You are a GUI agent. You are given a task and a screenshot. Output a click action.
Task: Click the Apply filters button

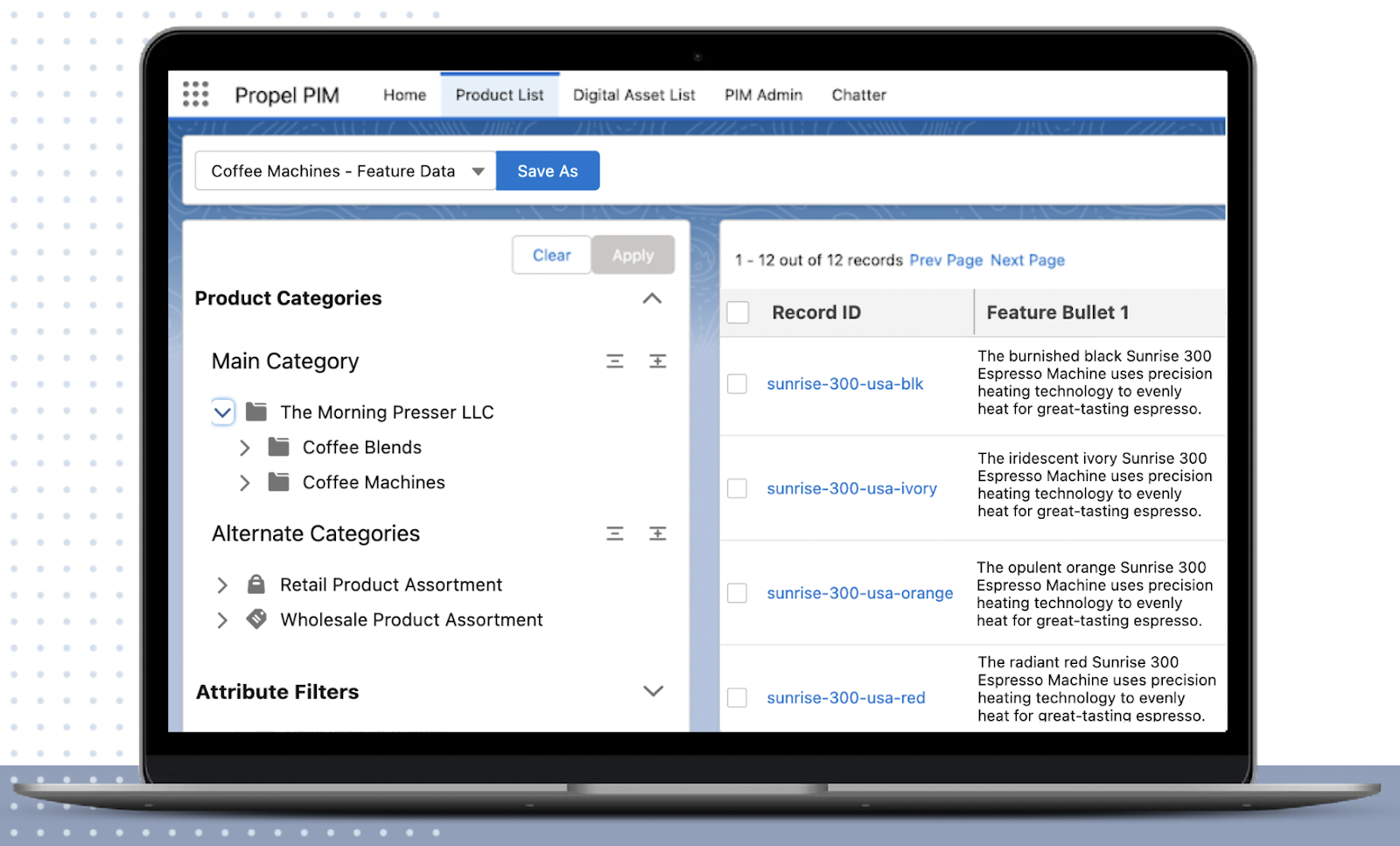[x=633, y=255]
